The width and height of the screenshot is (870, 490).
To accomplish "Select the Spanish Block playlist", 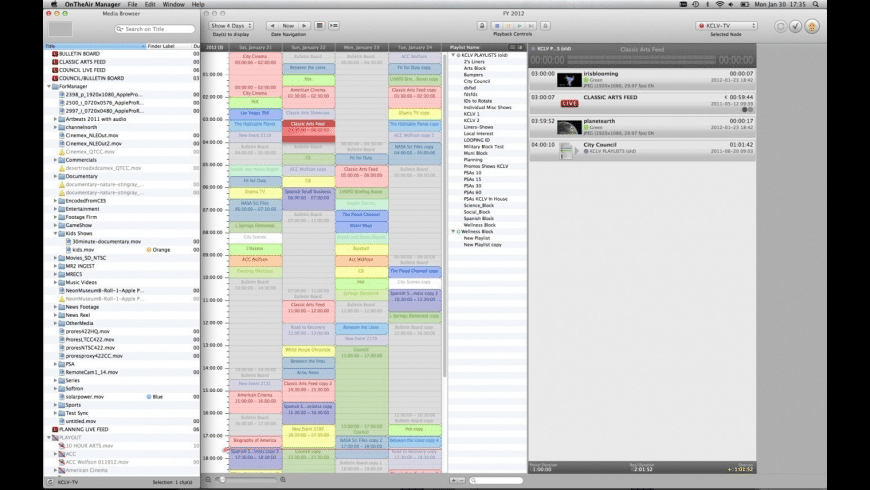I will (478, 218).
